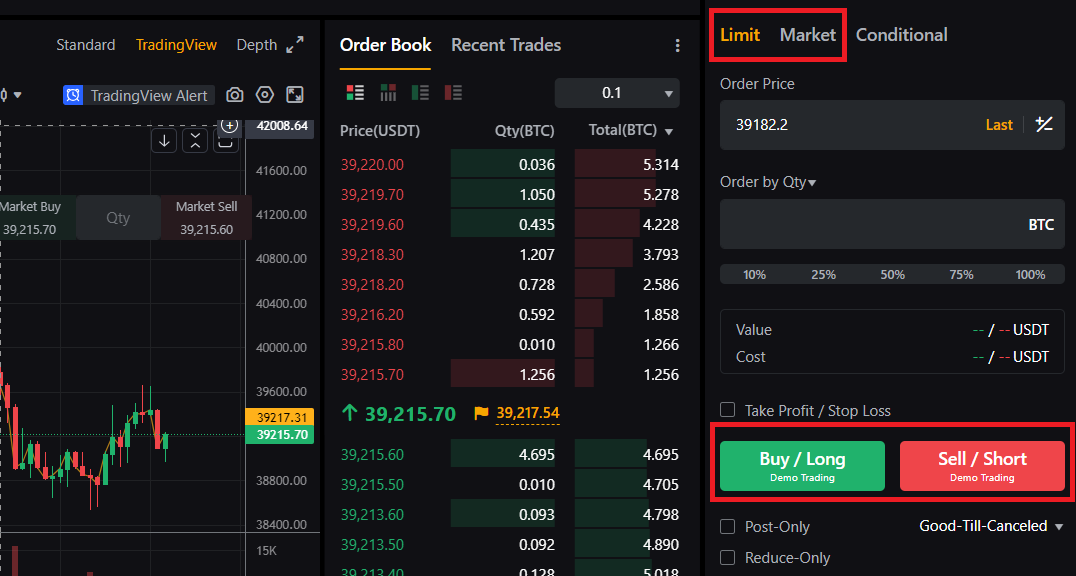Show only buy orders in order book
This screenshot has width=1076, height=576.
421,93
